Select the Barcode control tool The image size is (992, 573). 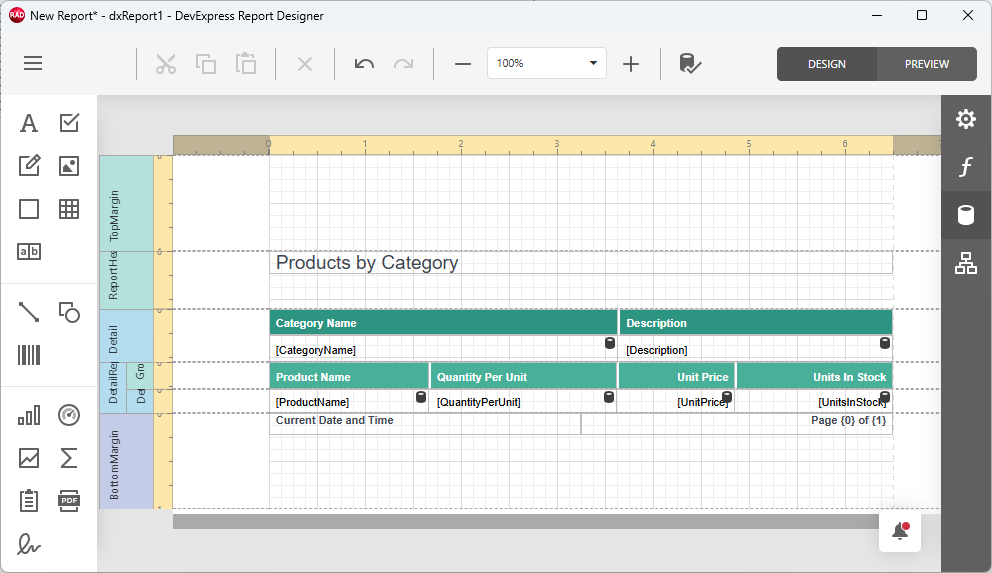point(28,355)
